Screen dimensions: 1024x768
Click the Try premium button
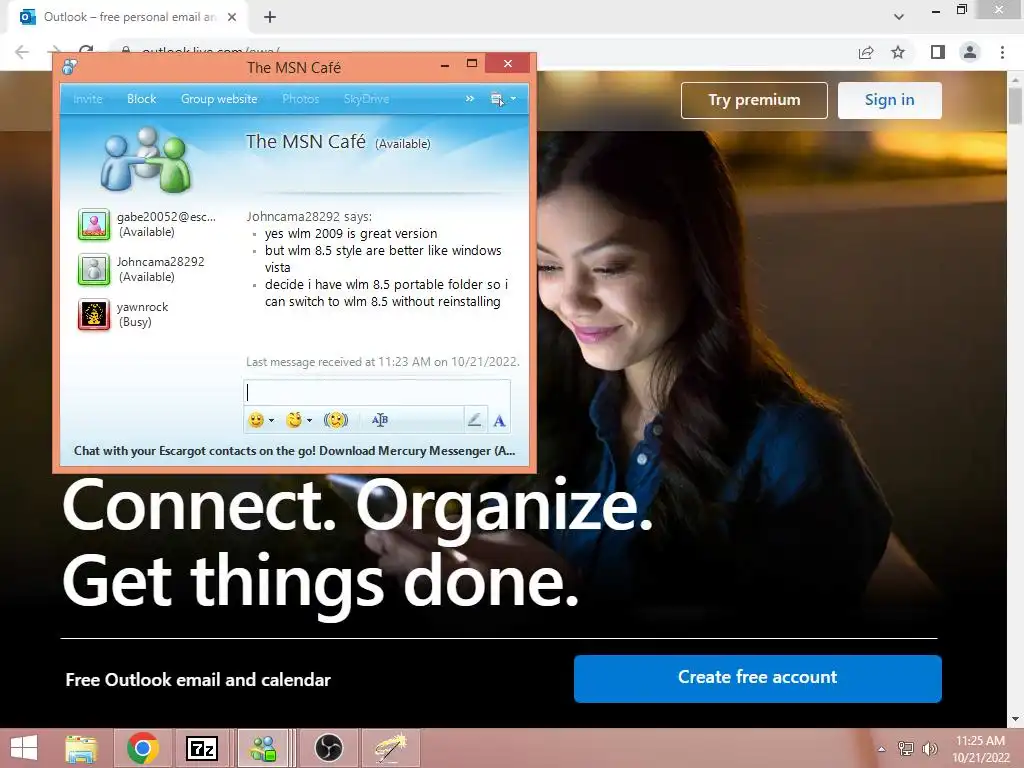(754, 100)
